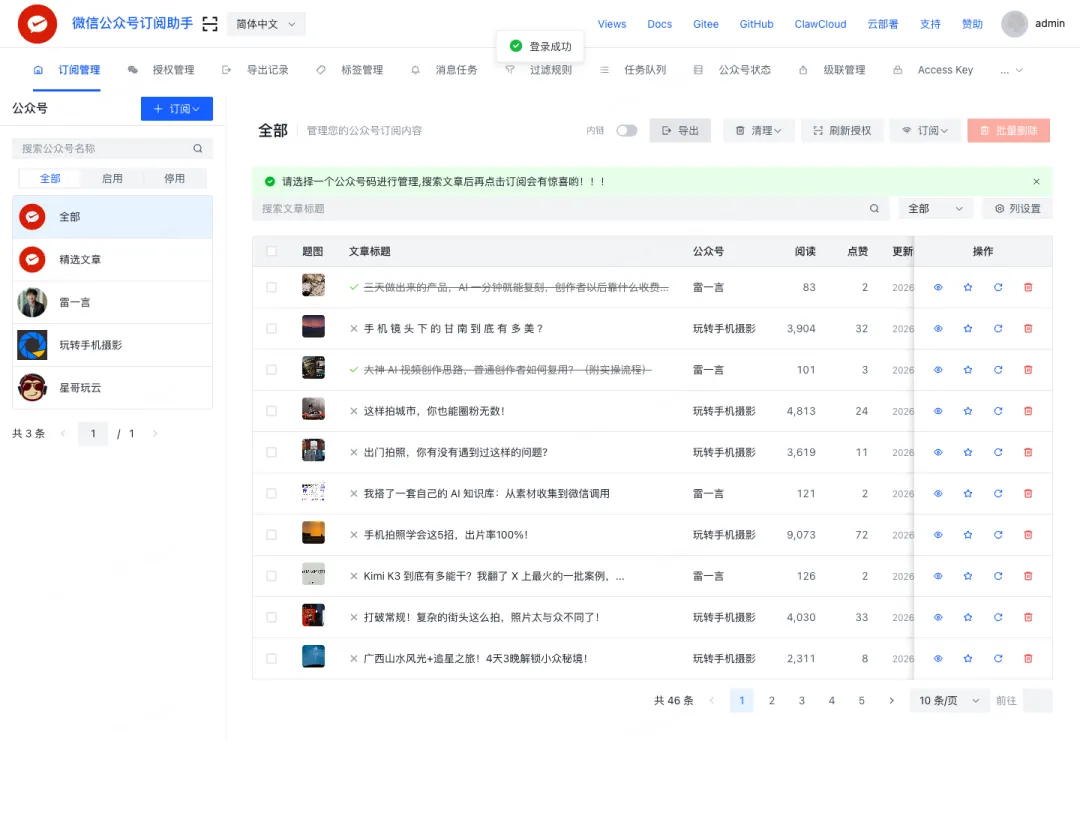The height and width of the screenshot is (825, 1080).
Task: Check the 出门拍照 row checkbox
Action: pos(271,452)
